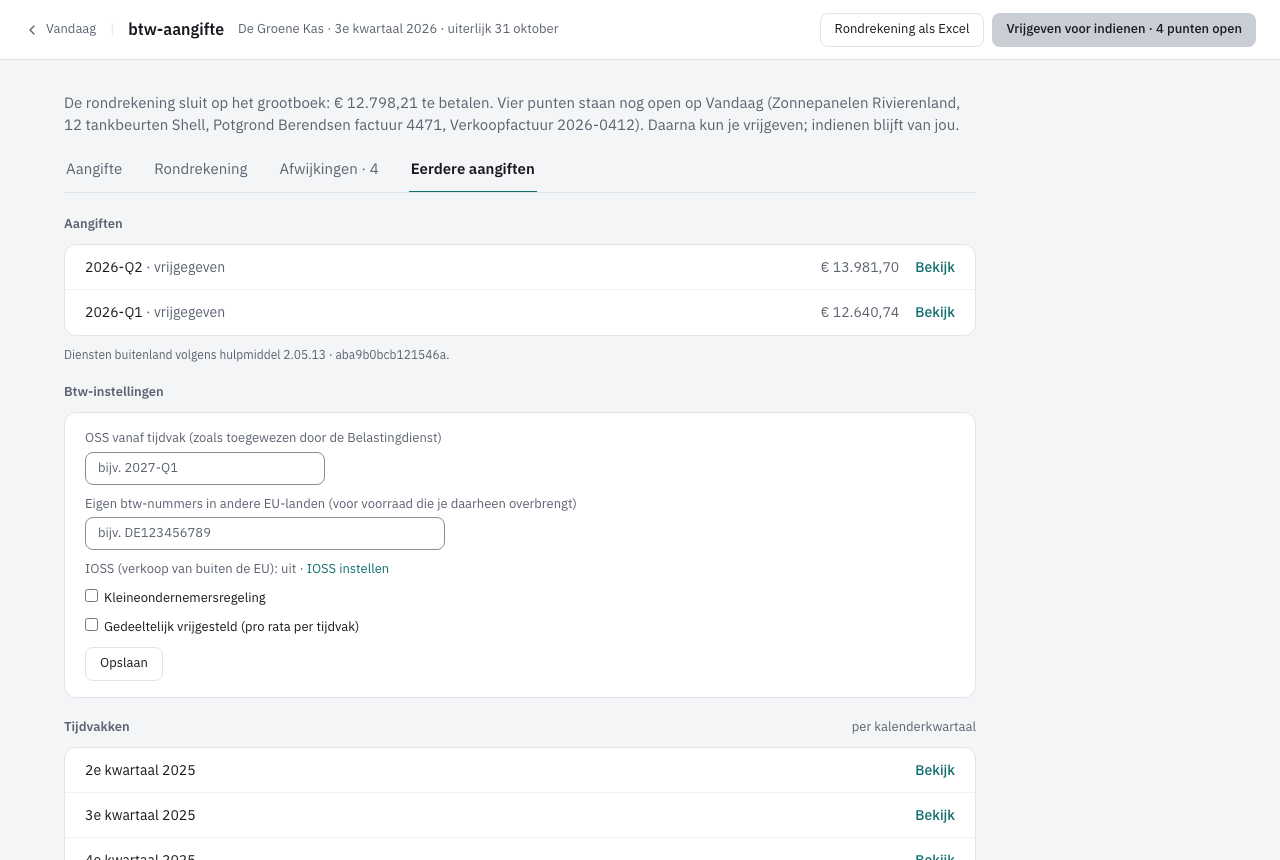Click the hulpmiddel 2.05.13 version note
This screenshot has height=860, width=1280.
[x=257, y=355]
